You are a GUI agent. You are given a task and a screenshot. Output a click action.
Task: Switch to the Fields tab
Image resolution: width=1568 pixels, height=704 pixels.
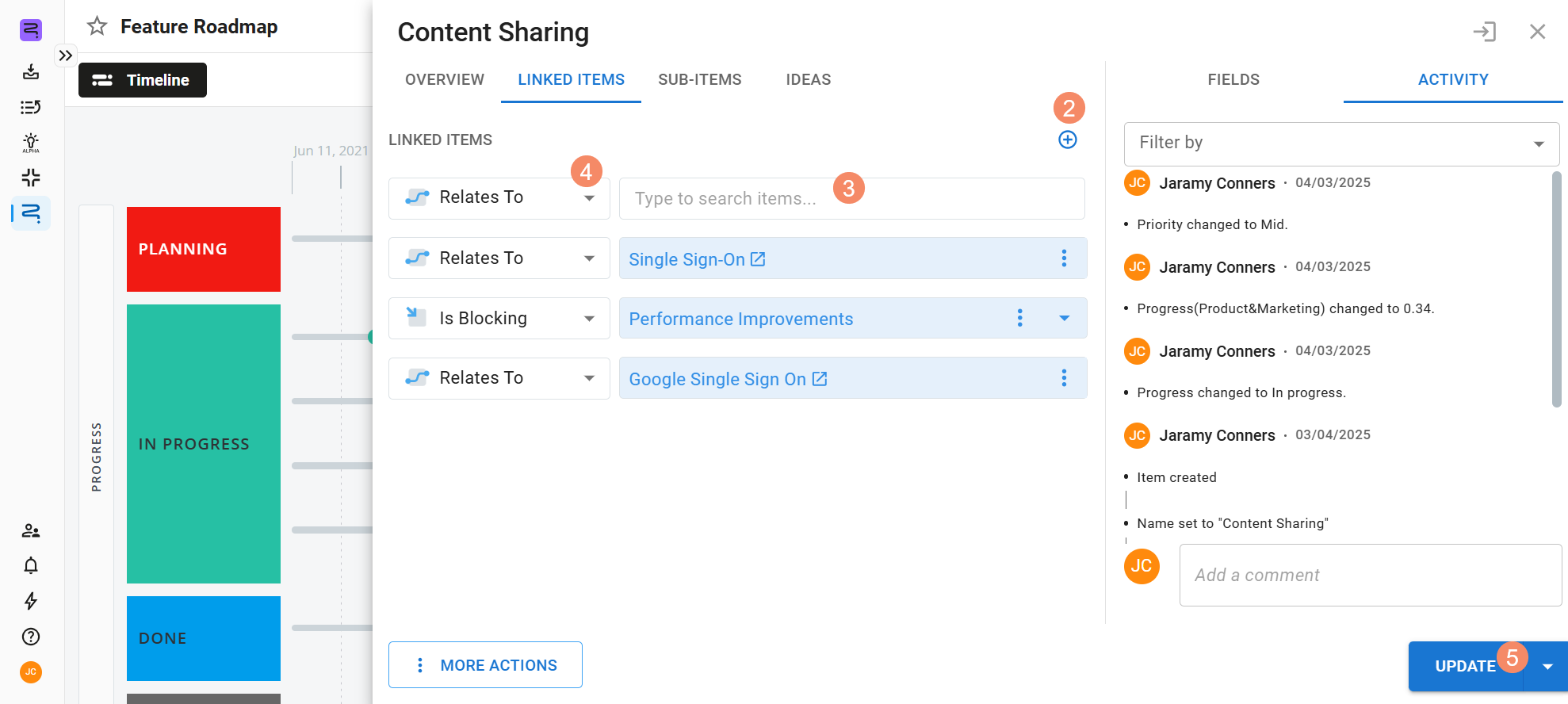click(x=1233, y=80)
